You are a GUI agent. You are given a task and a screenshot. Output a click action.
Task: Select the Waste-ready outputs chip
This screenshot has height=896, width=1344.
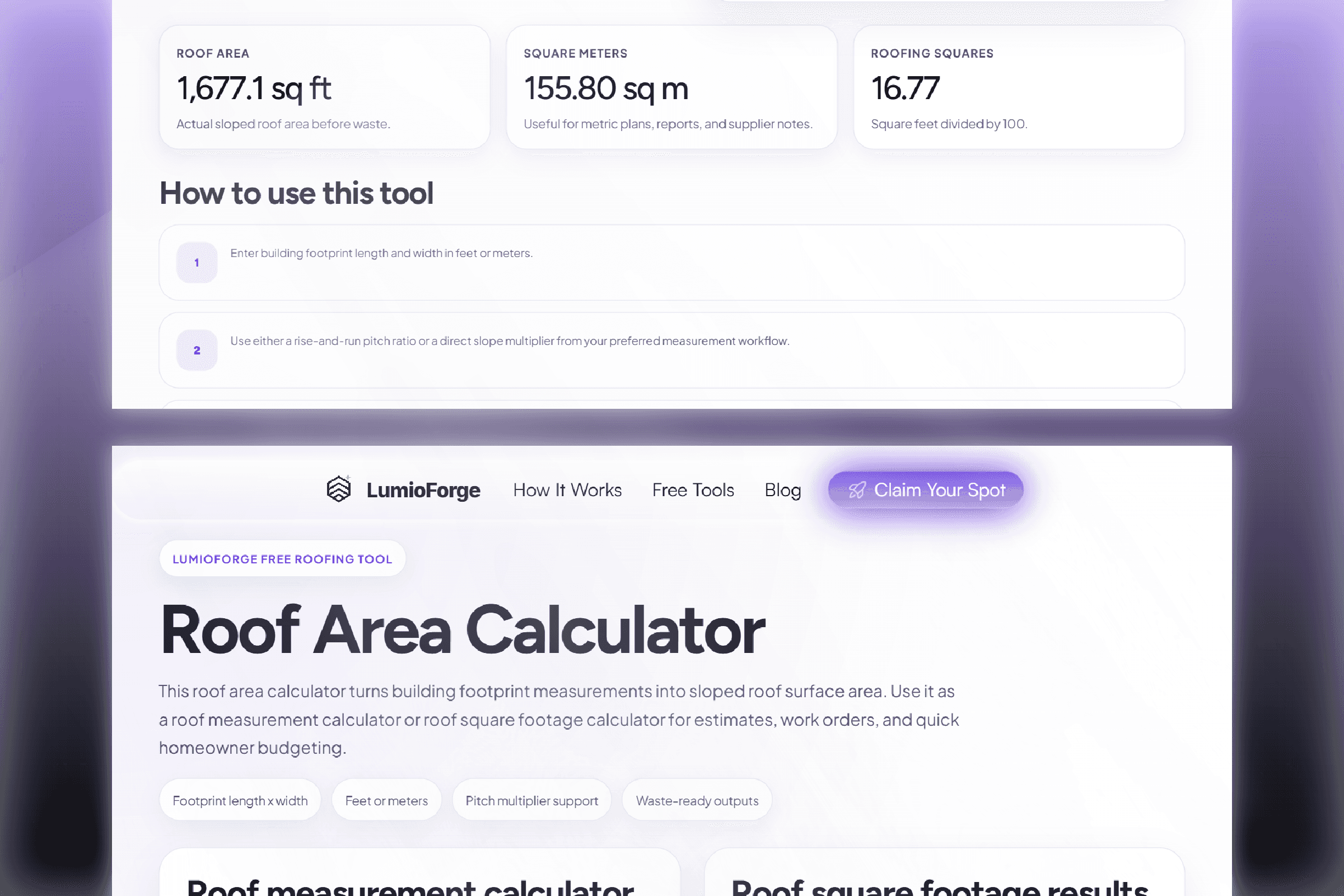click(x=697, y=801)
